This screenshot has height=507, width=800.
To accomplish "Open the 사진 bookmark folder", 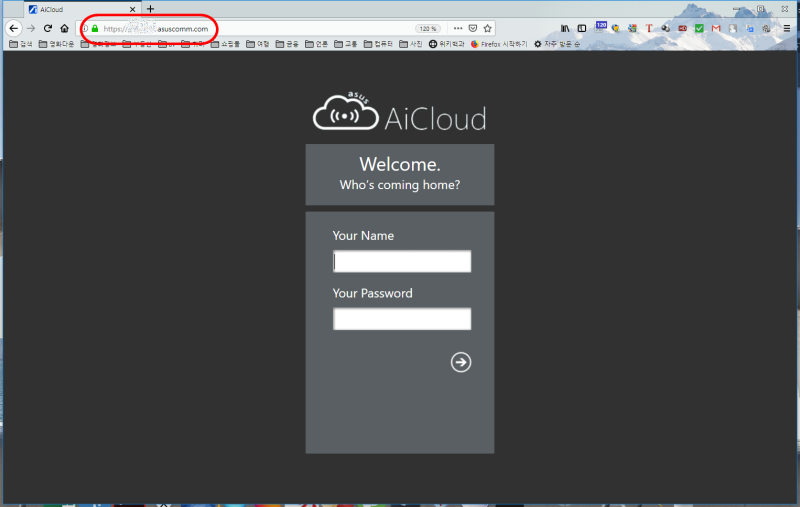I will (x=411, y=44).
